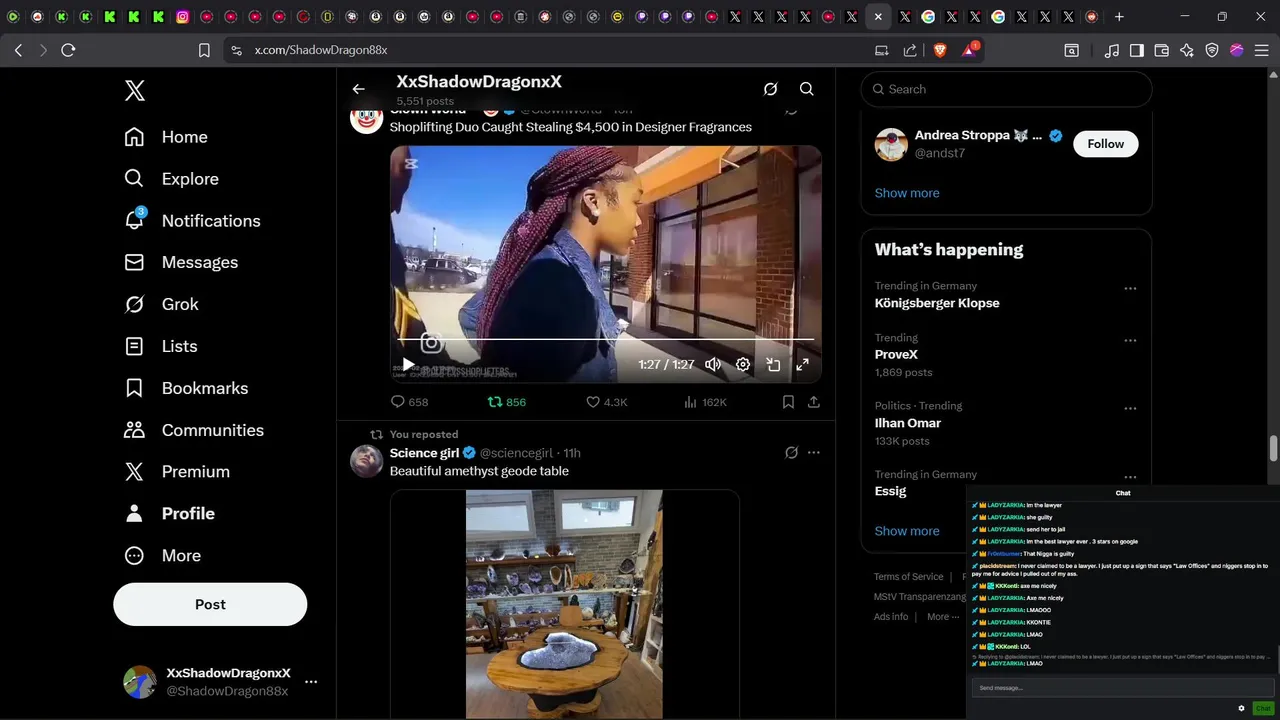1280x720 pixels.
Task: Click the x.com/ShadowDragon88x address bar
Action: pyautogui.click(x=320, y=50)
